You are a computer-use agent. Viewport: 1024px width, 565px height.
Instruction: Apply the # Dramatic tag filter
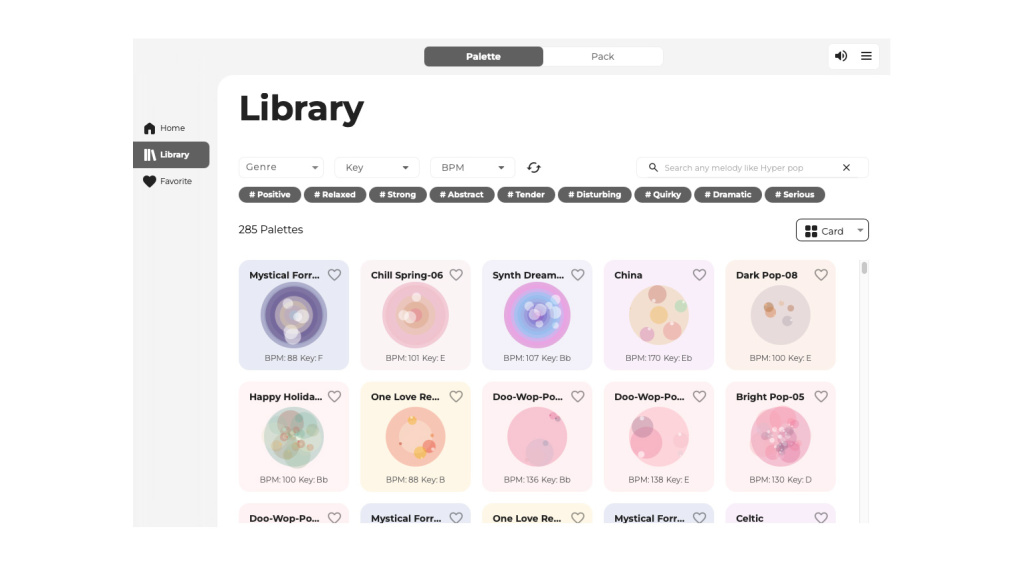[x=727, y=195]
